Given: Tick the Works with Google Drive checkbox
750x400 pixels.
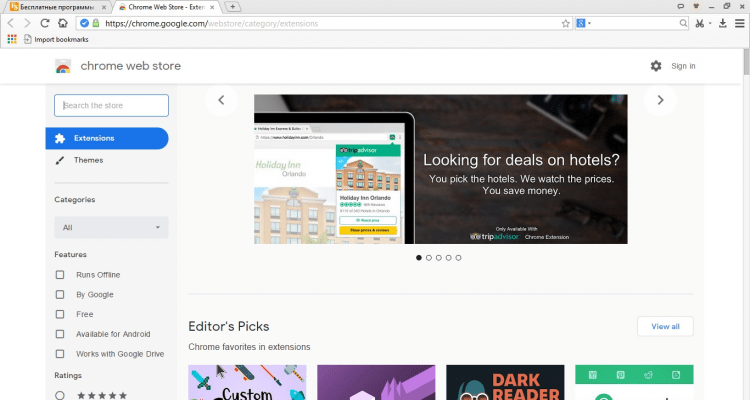Looking at the screenshot, I should tap(60, 354).
